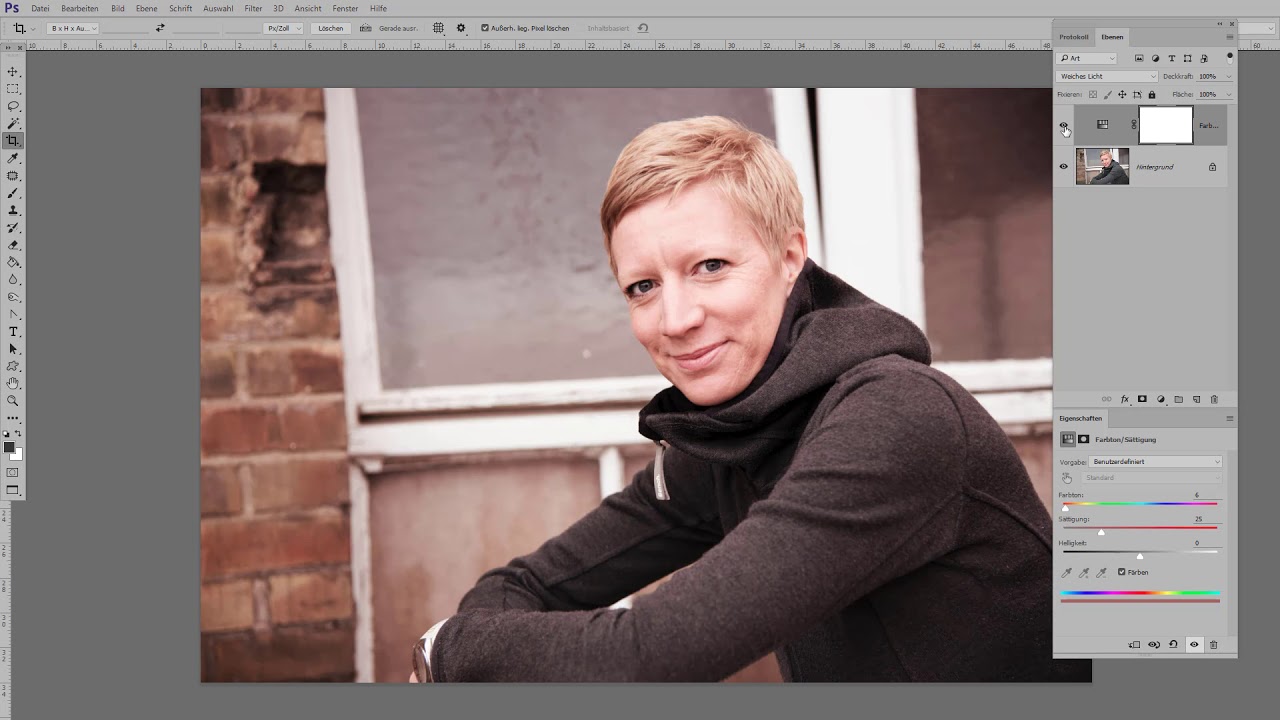The image size is (1280, 720).
Task: Reset crop with the undo arrow icon
Action: [x=643, y=28]
